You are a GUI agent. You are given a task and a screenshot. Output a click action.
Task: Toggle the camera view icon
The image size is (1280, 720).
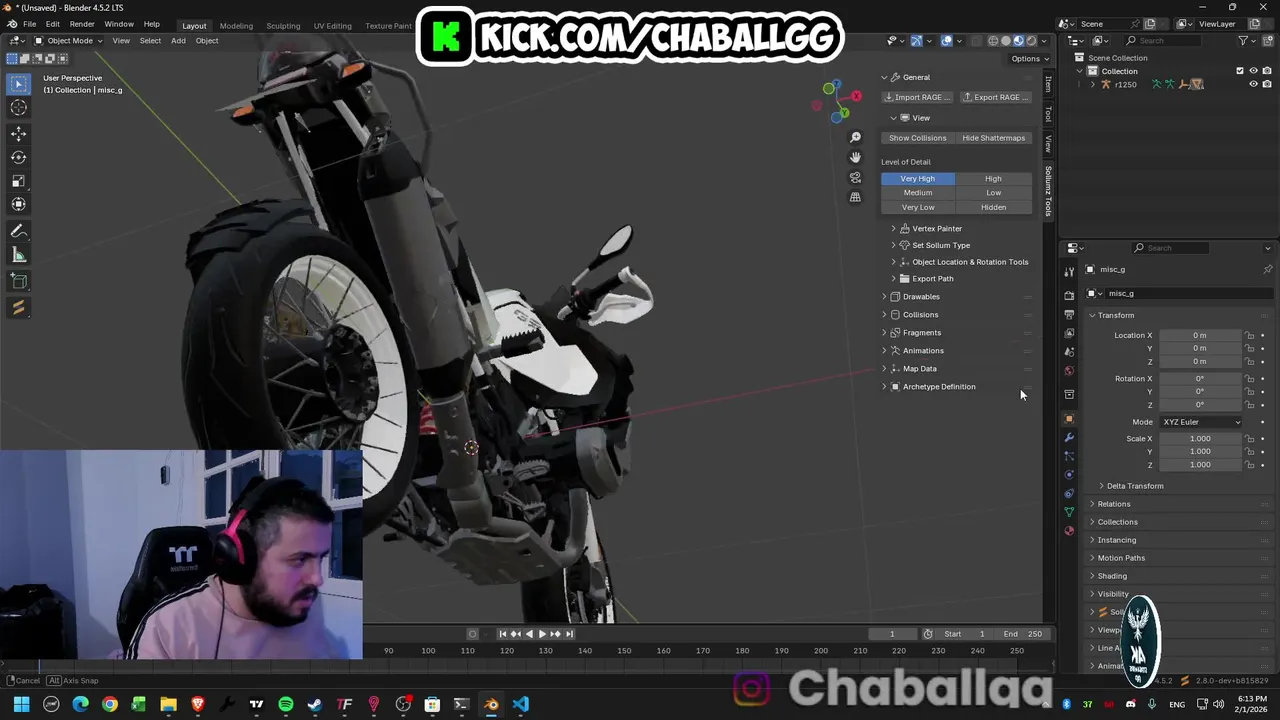click(855, 177)
